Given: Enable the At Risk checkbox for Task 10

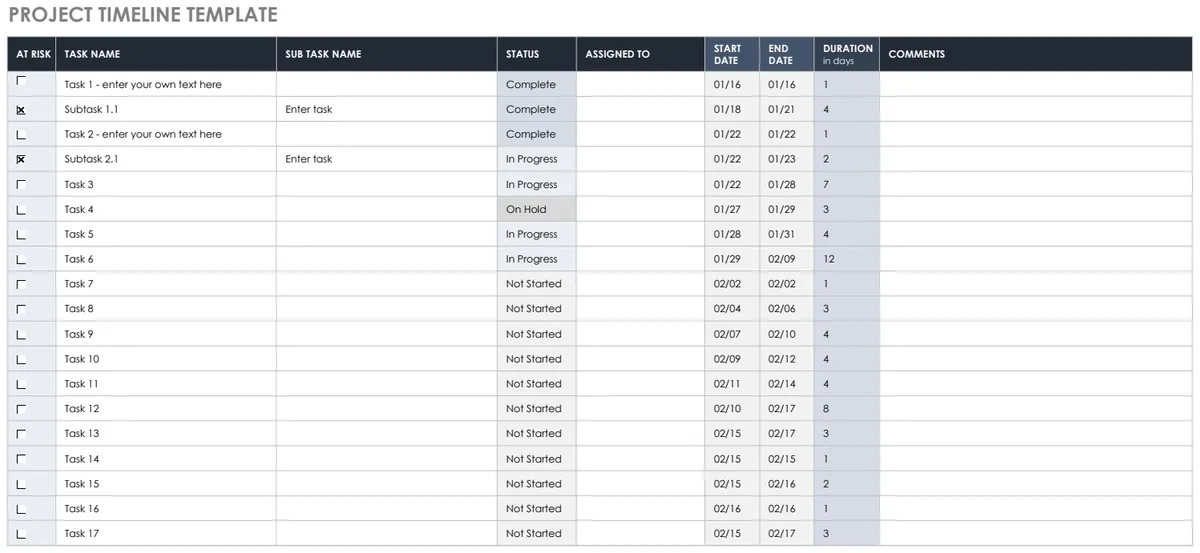Looking at the screenshot, I should pos(21,359).
